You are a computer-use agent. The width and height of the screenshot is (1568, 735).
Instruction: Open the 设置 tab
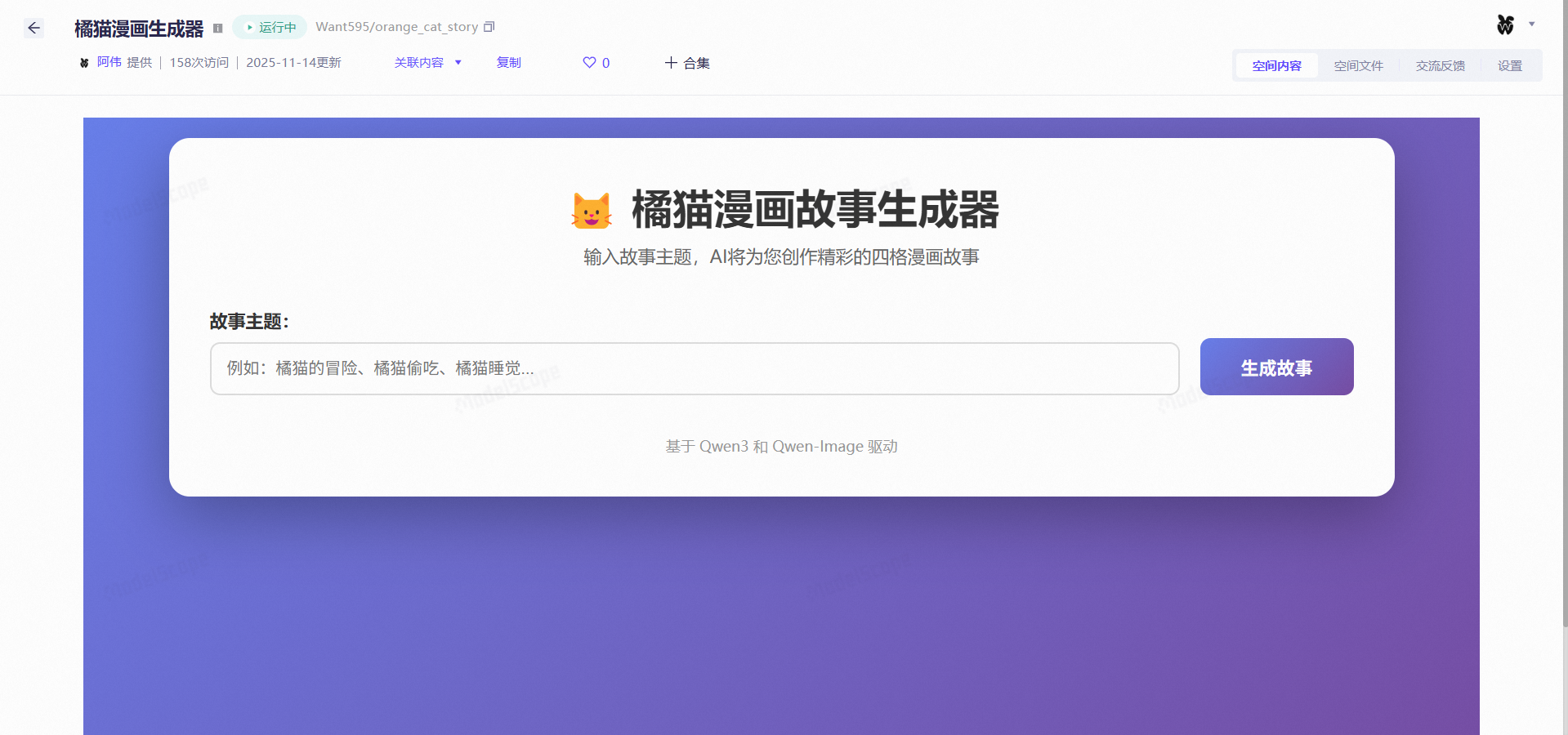tap(1510, 65)
